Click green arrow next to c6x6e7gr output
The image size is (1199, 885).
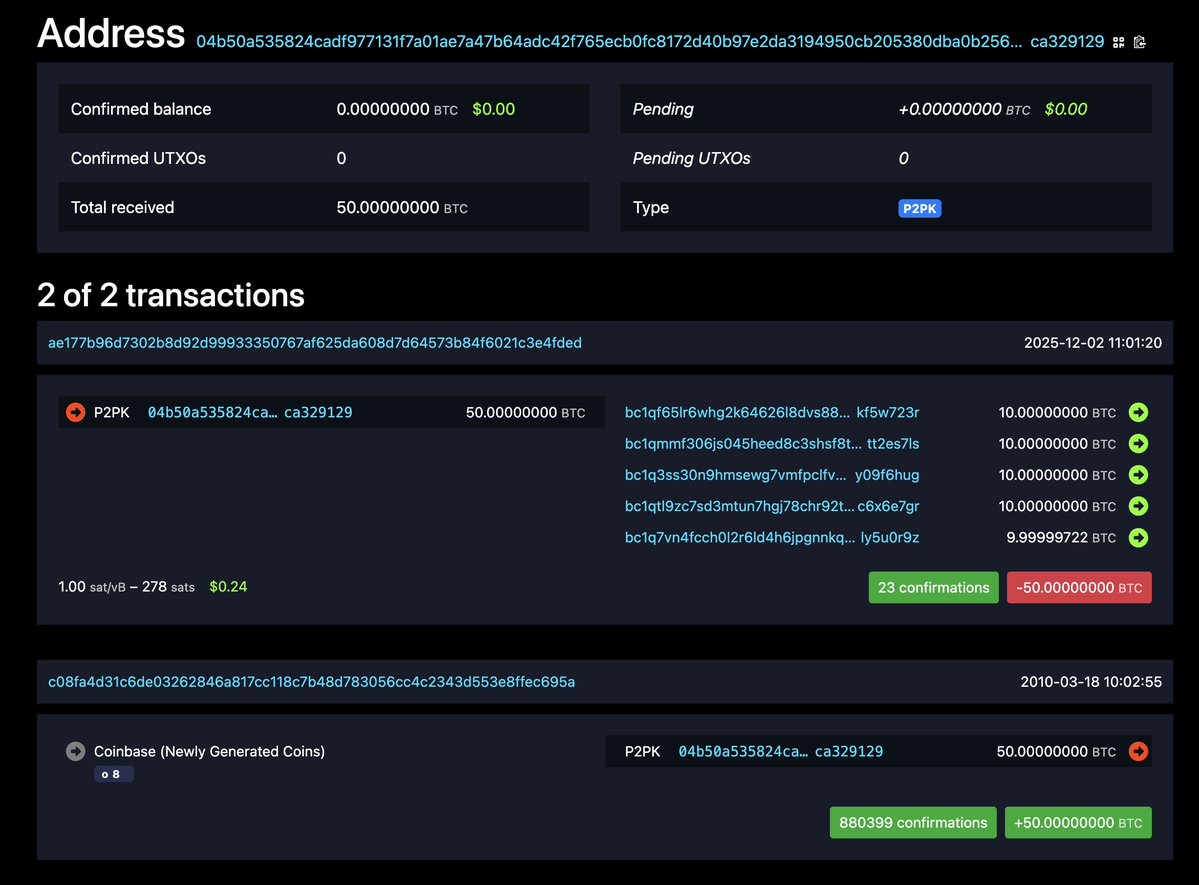tap(1138, 506)
